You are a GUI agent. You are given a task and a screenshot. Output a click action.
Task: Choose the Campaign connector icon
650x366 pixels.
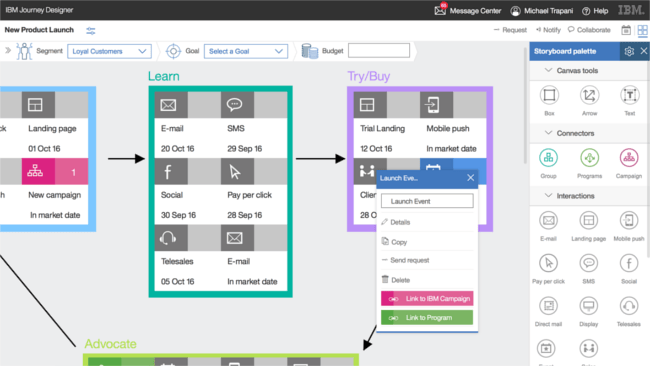(629, 158)
